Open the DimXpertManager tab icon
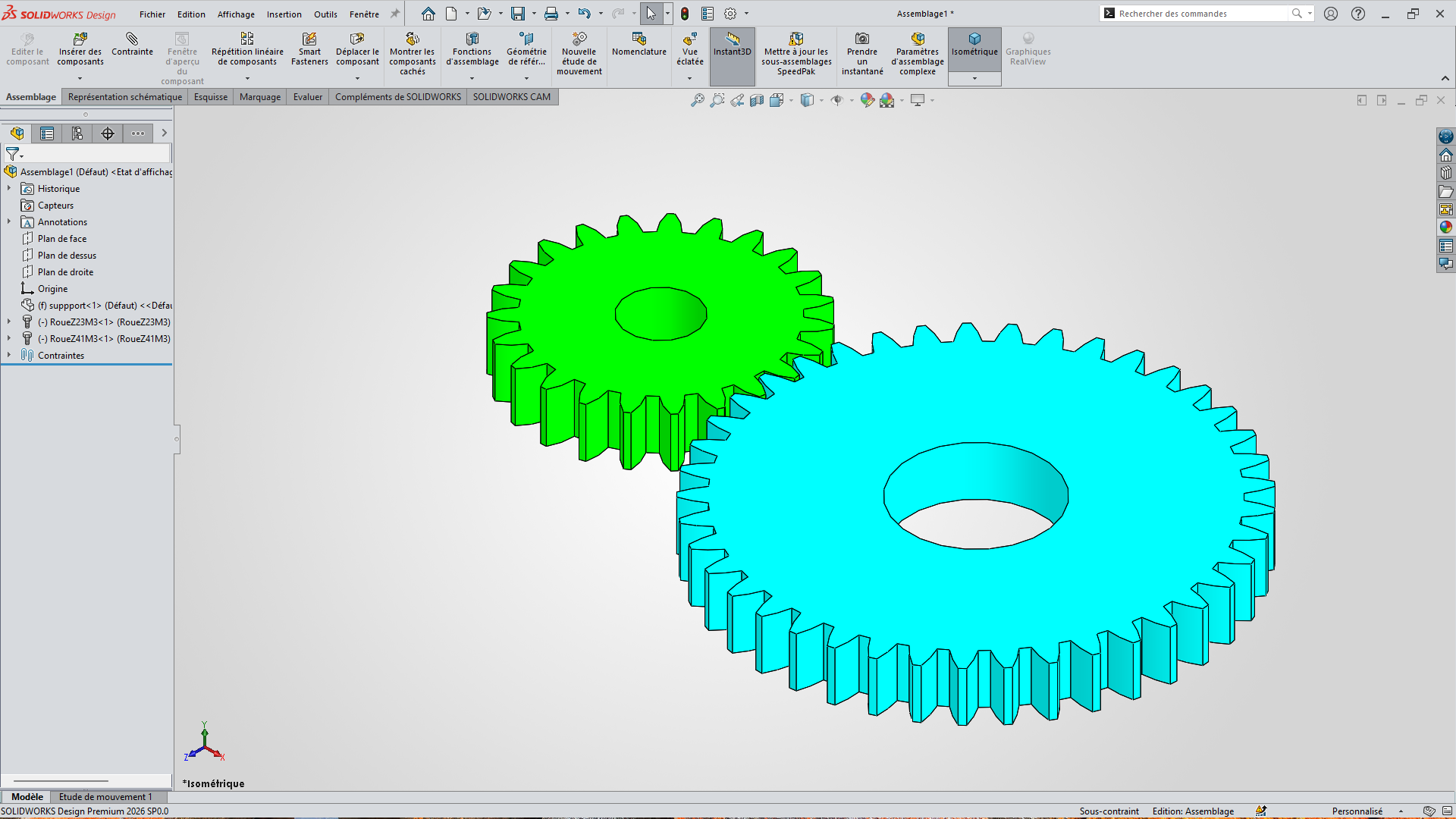This screenshot has width=1456, height=819. point(108,133)
